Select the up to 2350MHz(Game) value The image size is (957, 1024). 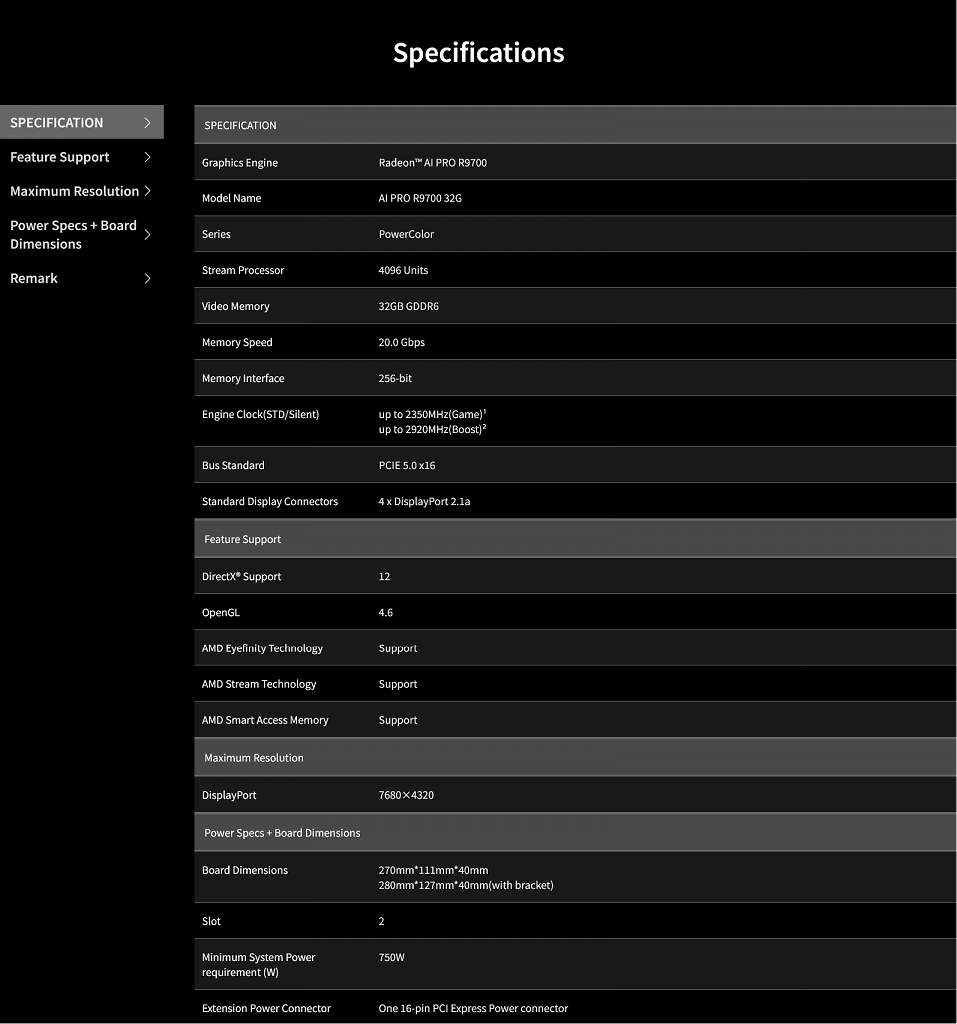432,414
